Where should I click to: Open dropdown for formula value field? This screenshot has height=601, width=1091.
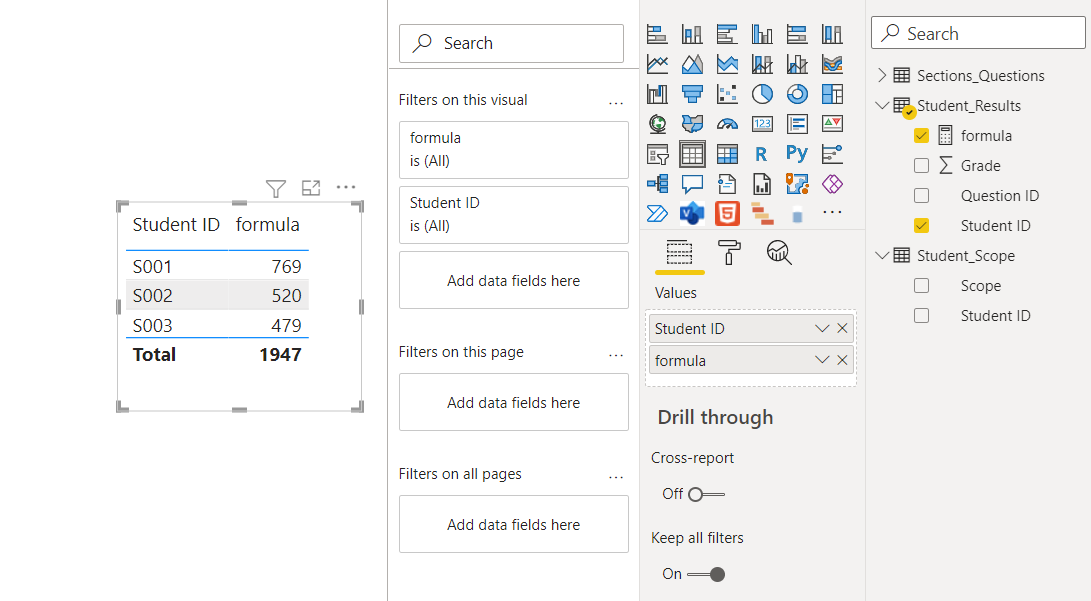point(822,360)
